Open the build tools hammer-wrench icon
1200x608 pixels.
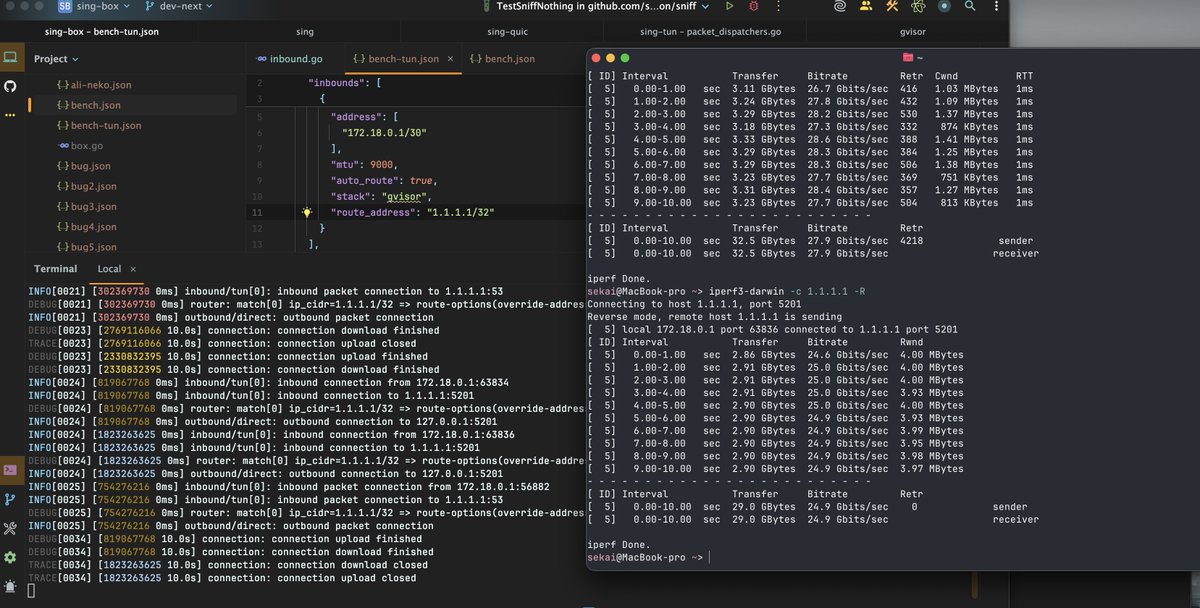[892, 6]
